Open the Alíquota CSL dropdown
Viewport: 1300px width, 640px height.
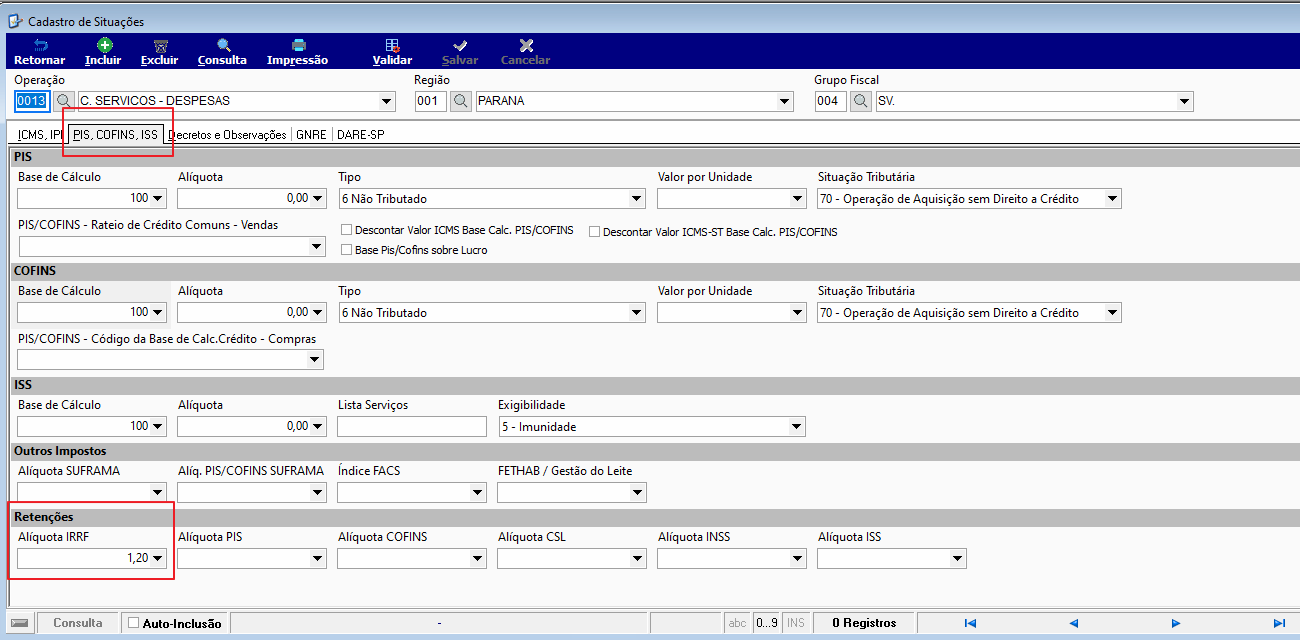[637, 559]
